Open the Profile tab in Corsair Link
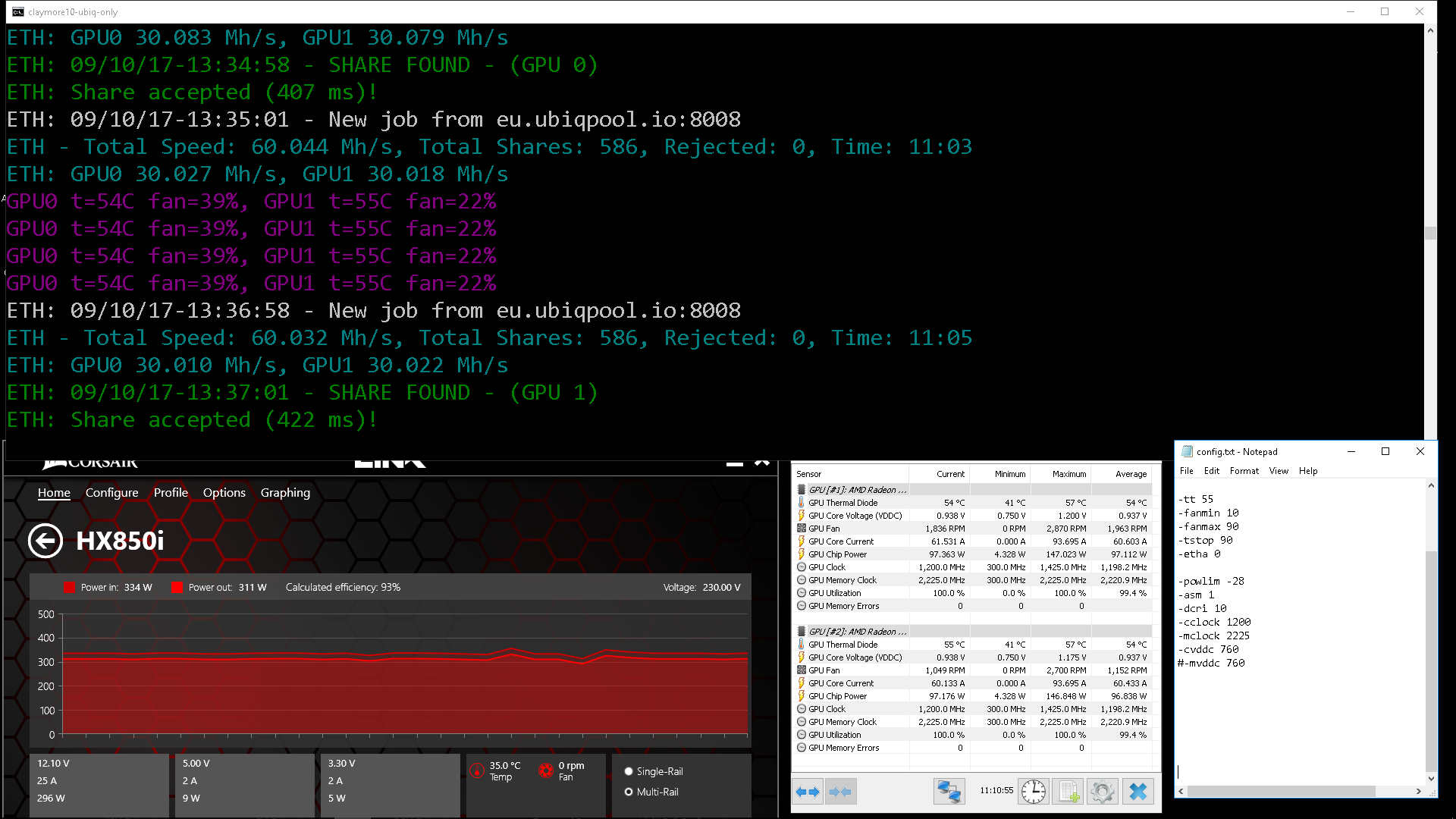This screenshot has width=1456, height=819. (171, 493)
